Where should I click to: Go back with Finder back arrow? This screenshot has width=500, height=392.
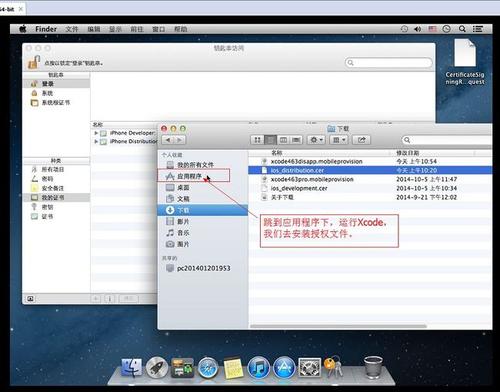168,140
